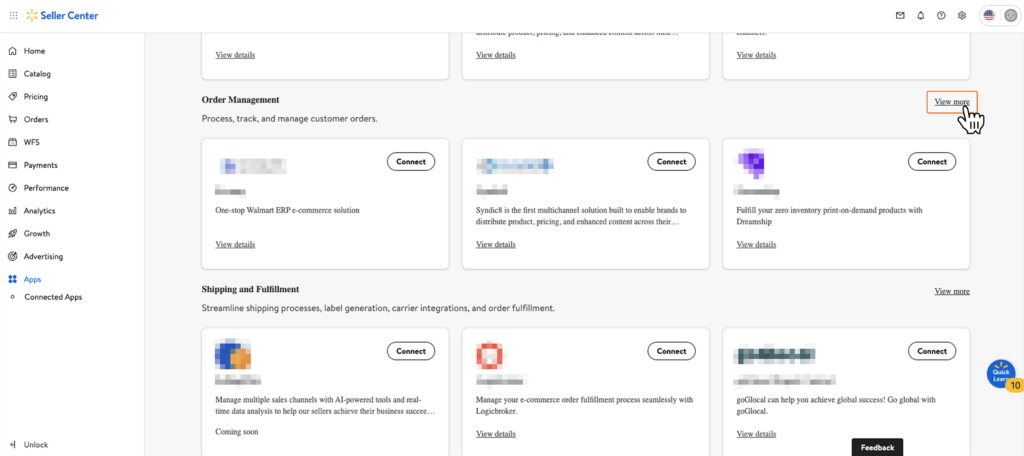Open notifications bell icon
Viewport: 1024px width, 456px height.
(921, 15)
